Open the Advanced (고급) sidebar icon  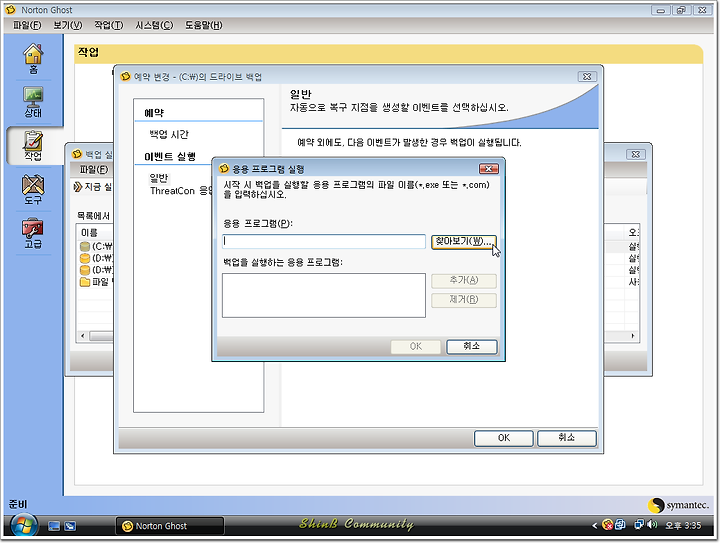33,233
